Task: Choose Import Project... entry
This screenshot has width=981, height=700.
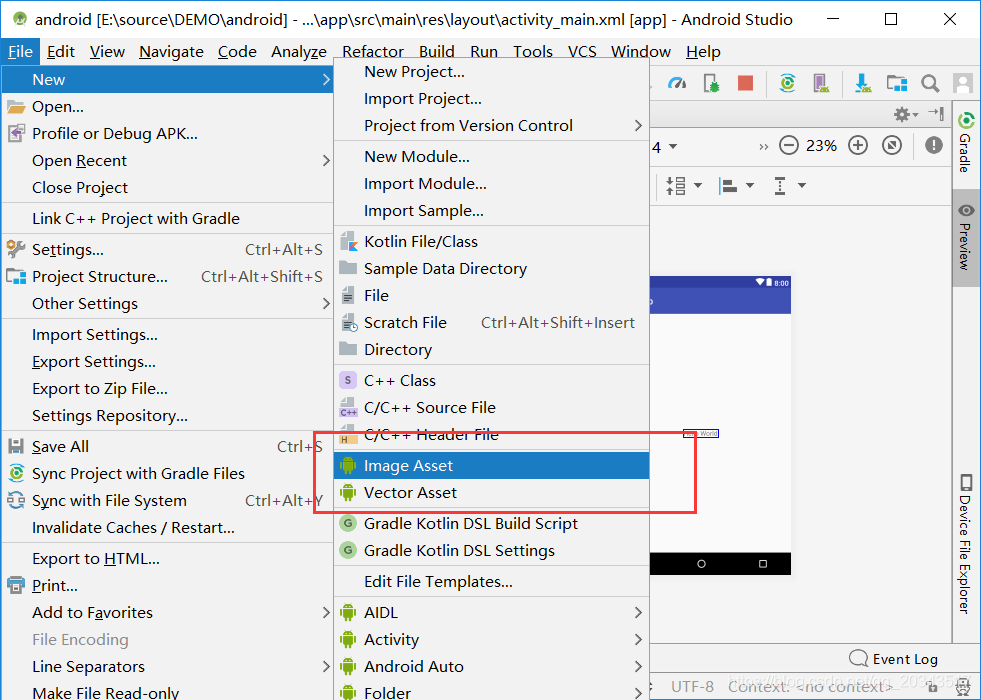Action: (491, 99)
